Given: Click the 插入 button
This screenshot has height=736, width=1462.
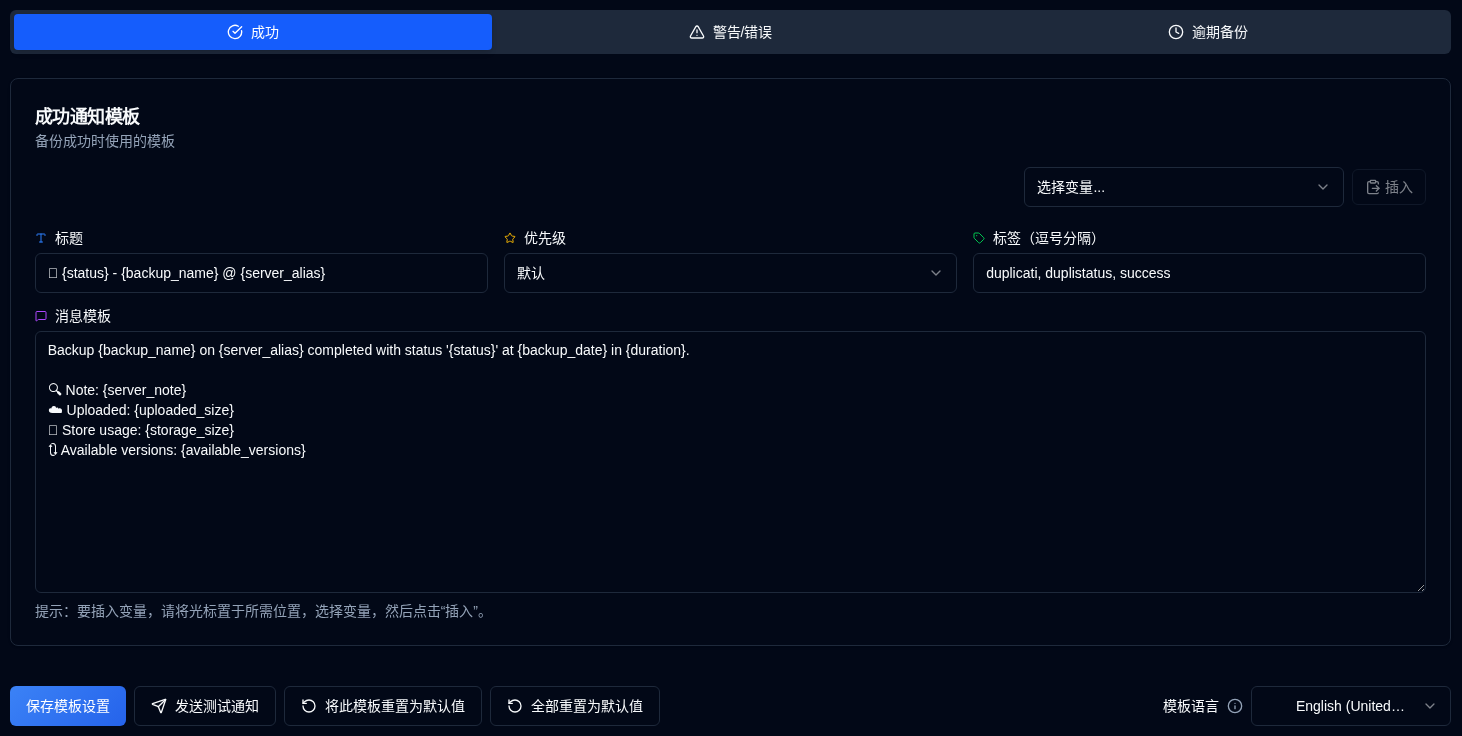Looking at the screenshot, I should [1389, 187].
